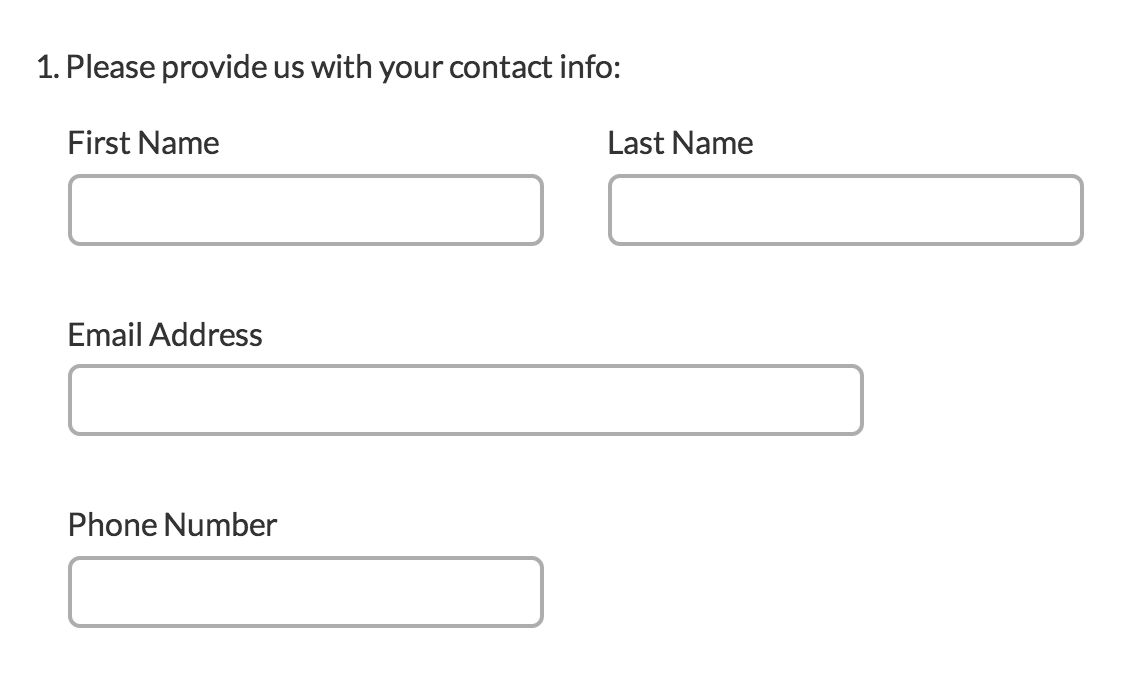Click the First Name input field

click(x=305, y=210)
